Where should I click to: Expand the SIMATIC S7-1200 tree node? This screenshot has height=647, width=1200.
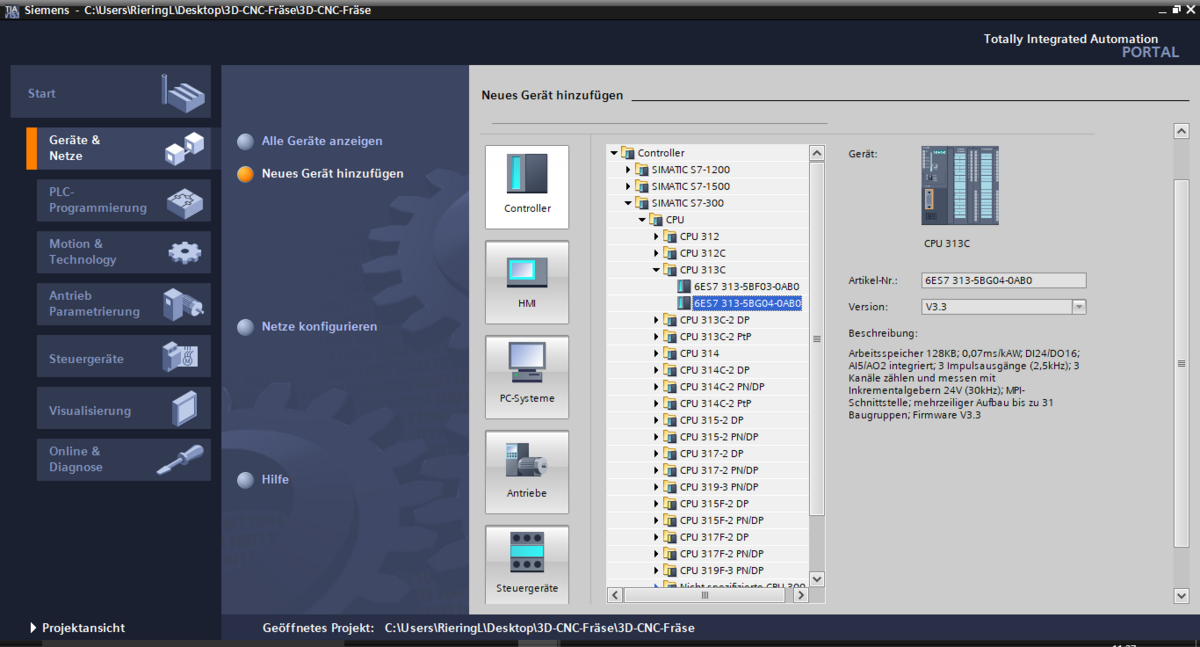629,170
